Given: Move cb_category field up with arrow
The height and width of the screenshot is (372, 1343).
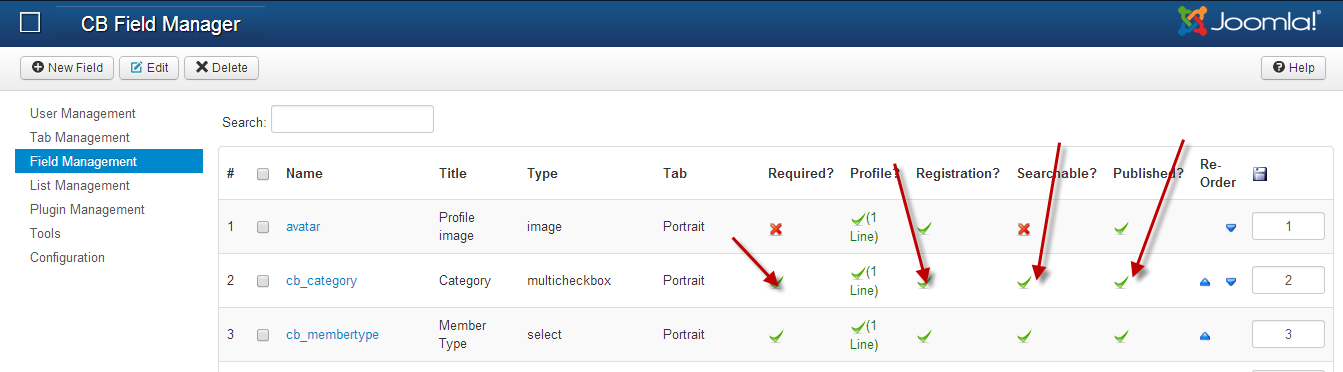Looking at the screenshot, I should [1206, 282].
